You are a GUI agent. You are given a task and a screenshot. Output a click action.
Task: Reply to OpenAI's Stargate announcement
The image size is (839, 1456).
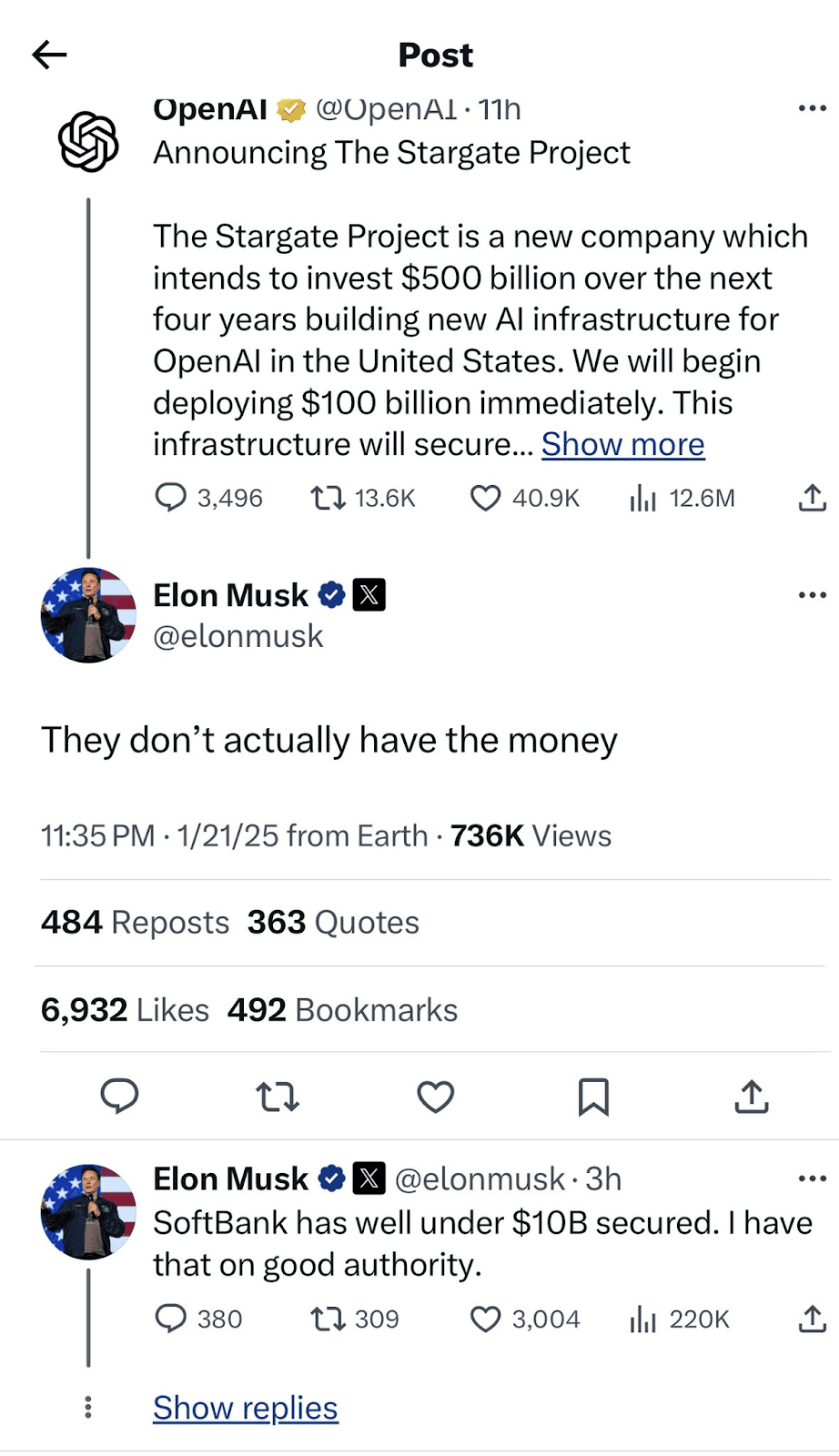pyautogui.click(x=173, y=498)
